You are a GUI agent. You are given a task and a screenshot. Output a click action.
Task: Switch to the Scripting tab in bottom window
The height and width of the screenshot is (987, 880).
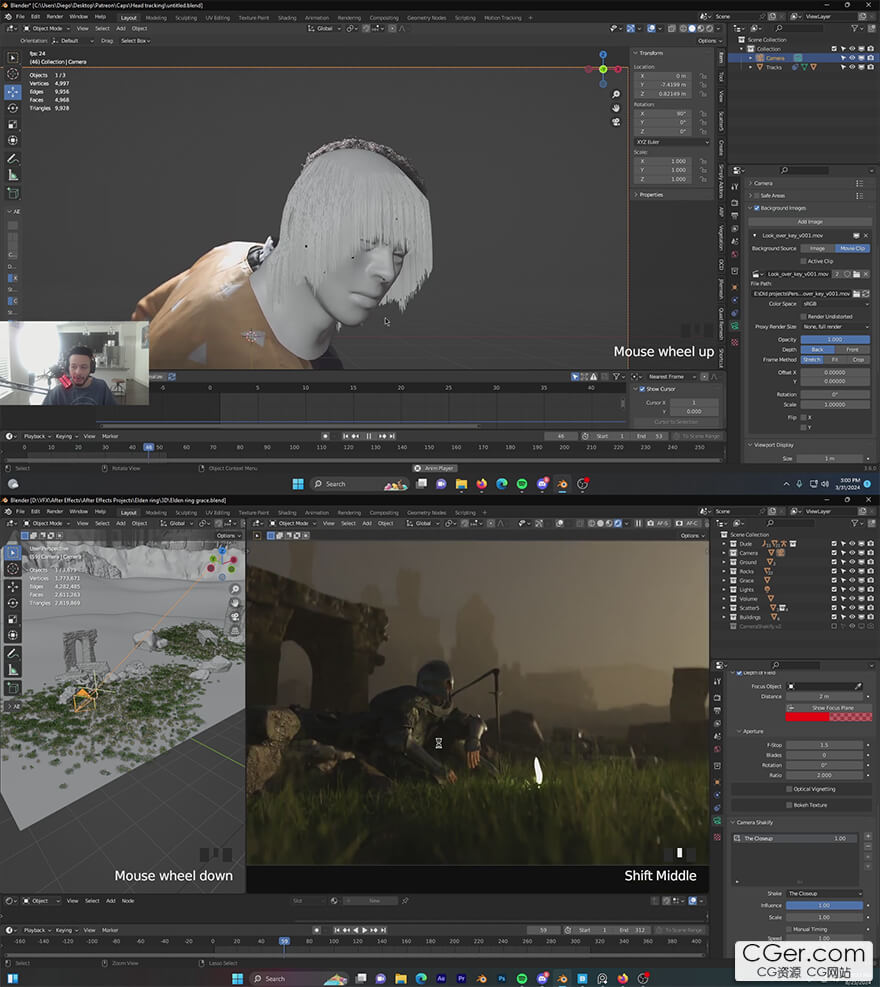(465, 512)
